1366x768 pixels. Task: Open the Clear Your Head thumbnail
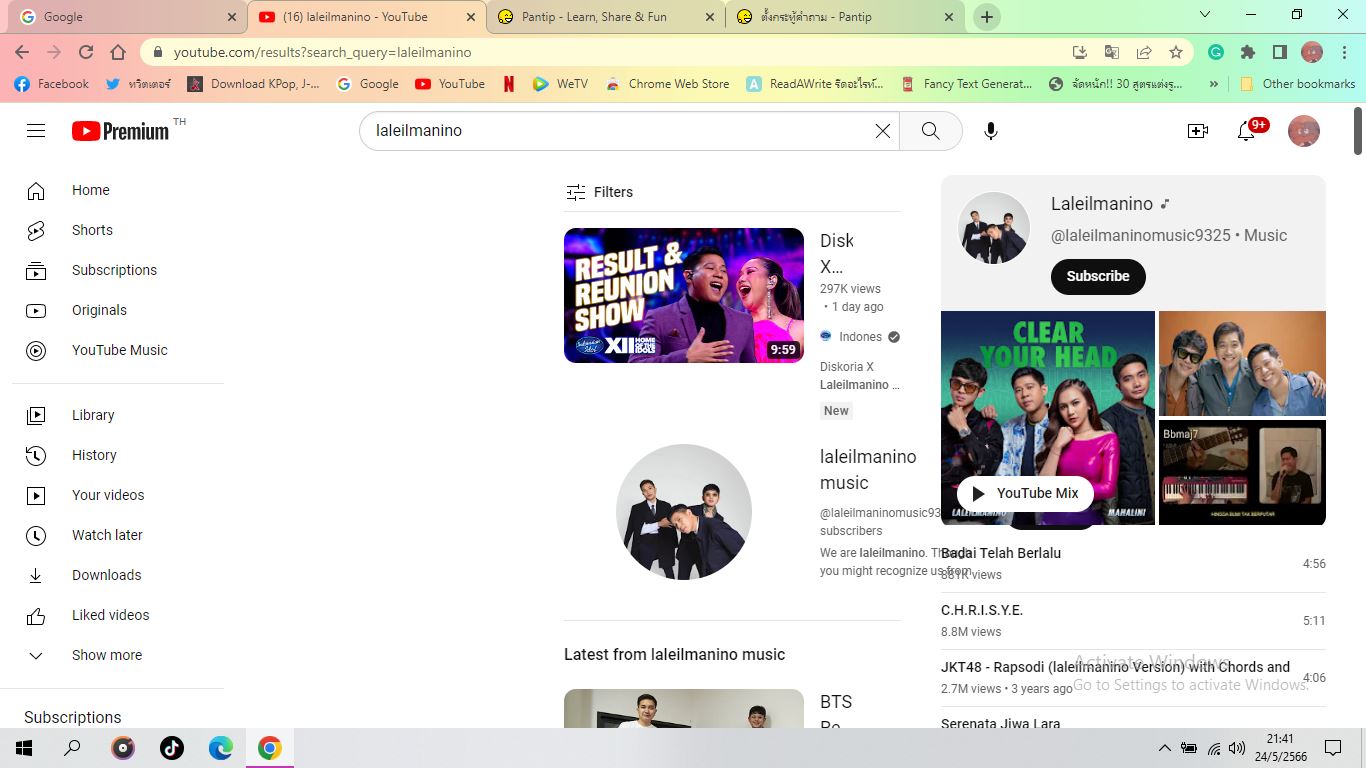coord(1048,418)
